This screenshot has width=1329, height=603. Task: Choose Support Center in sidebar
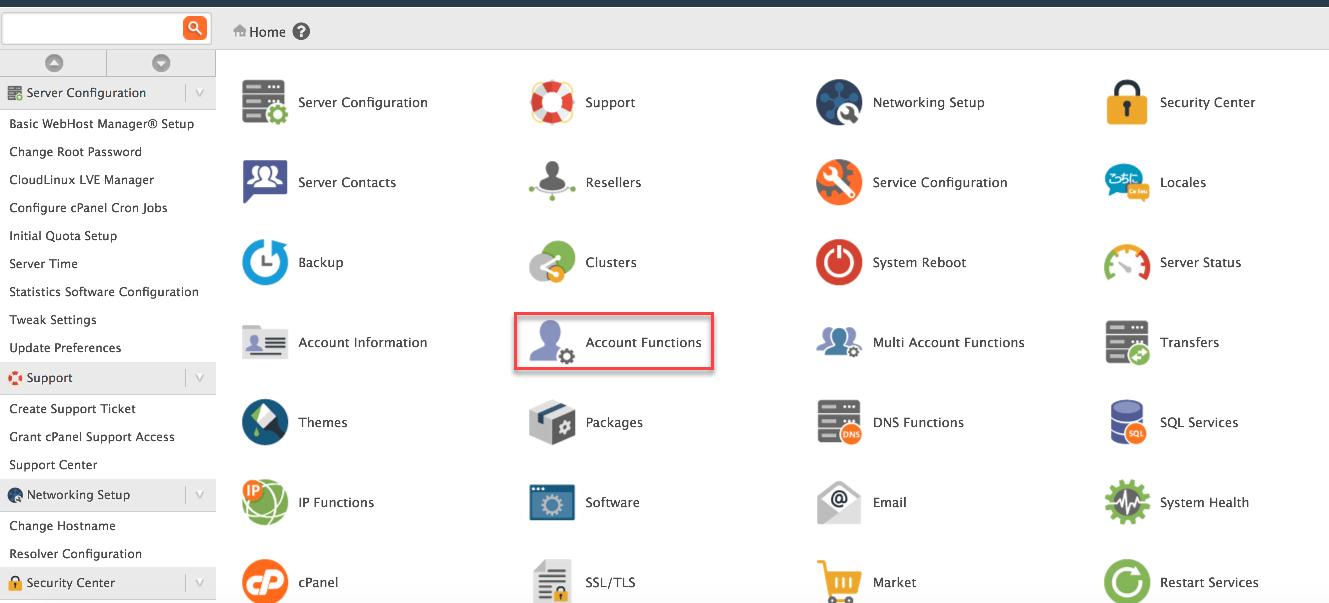pos(54,465)
